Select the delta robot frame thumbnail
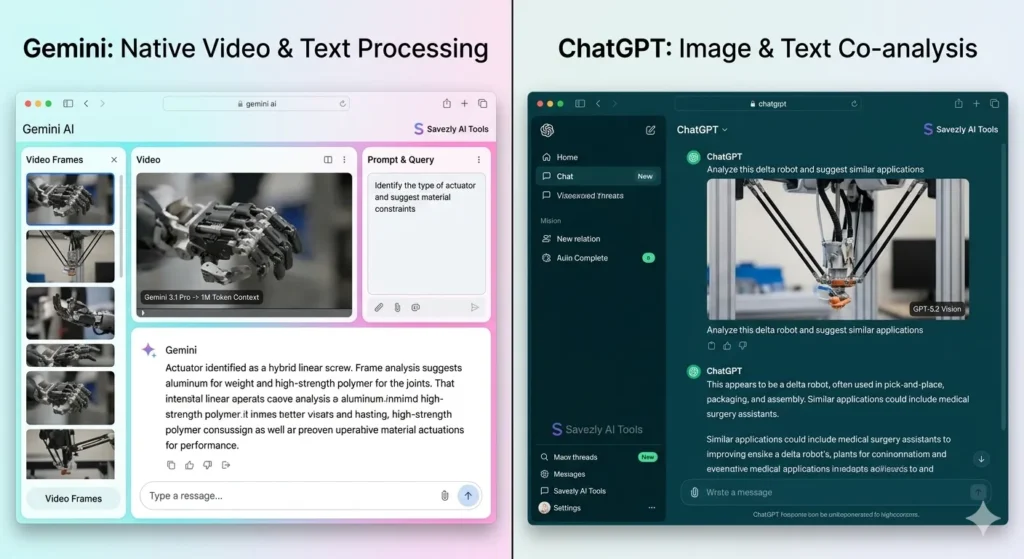Viewport: 1024px width, 559px height. [70, 256]
